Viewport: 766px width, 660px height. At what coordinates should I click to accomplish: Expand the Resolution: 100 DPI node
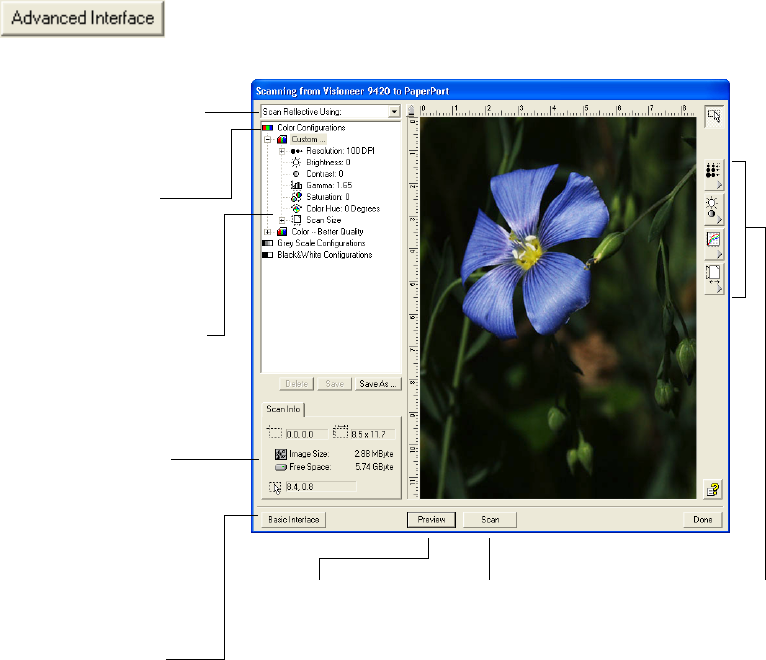pyautogui.click(x=282, y=151)
